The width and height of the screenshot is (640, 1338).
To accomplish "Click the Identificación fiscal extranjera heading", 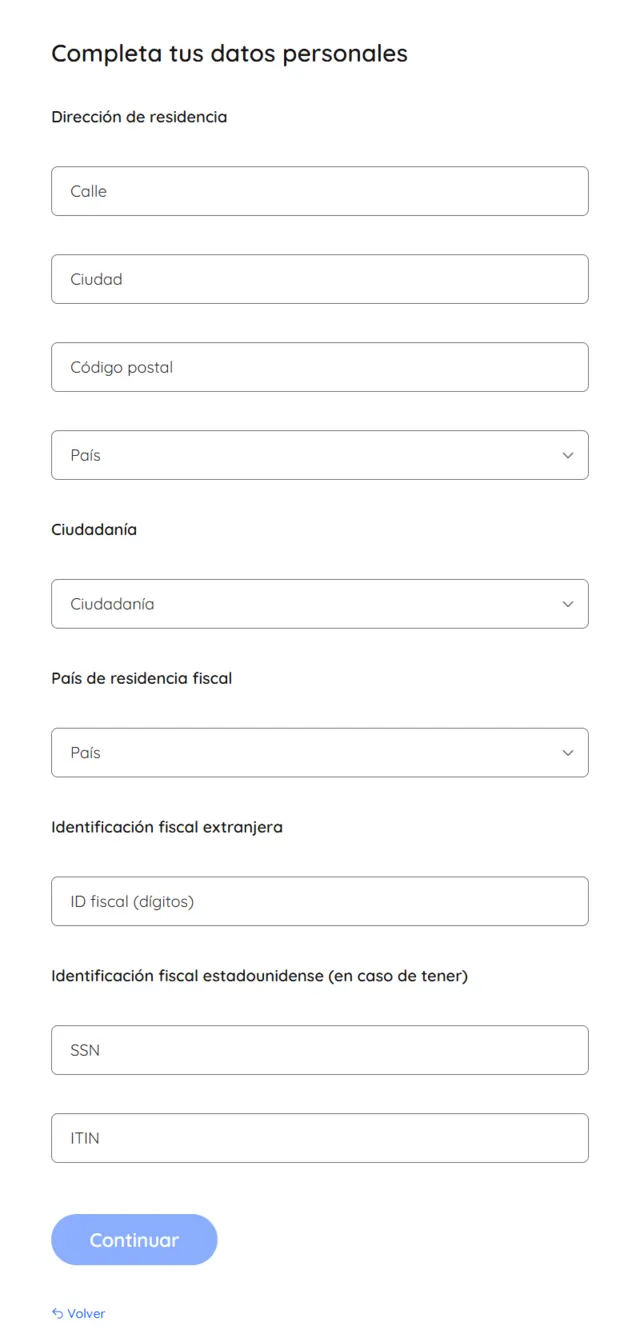I will (x=167, y=827).
